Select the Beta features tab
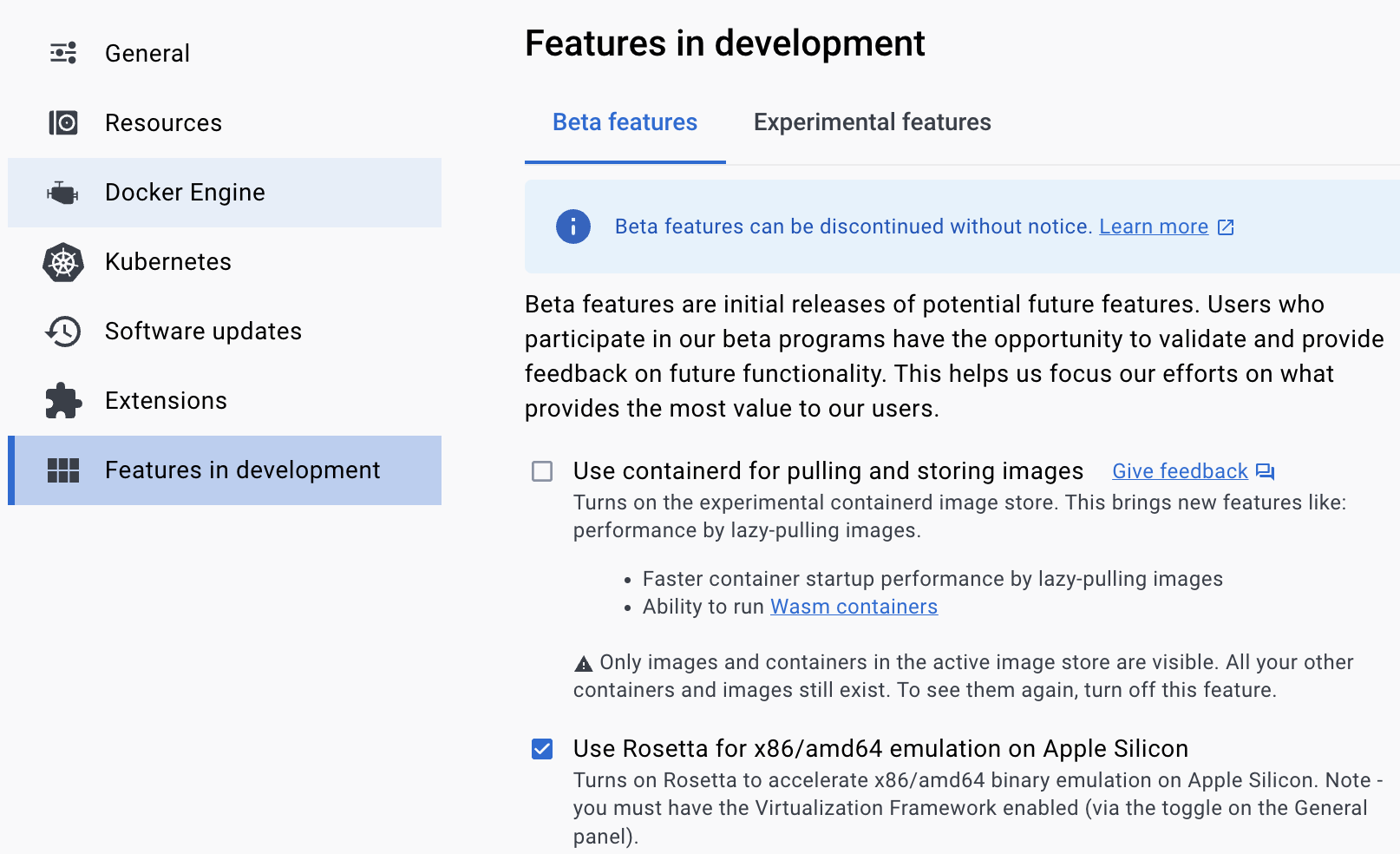This screenshot has height=854, width=1400. pos(625,122)
